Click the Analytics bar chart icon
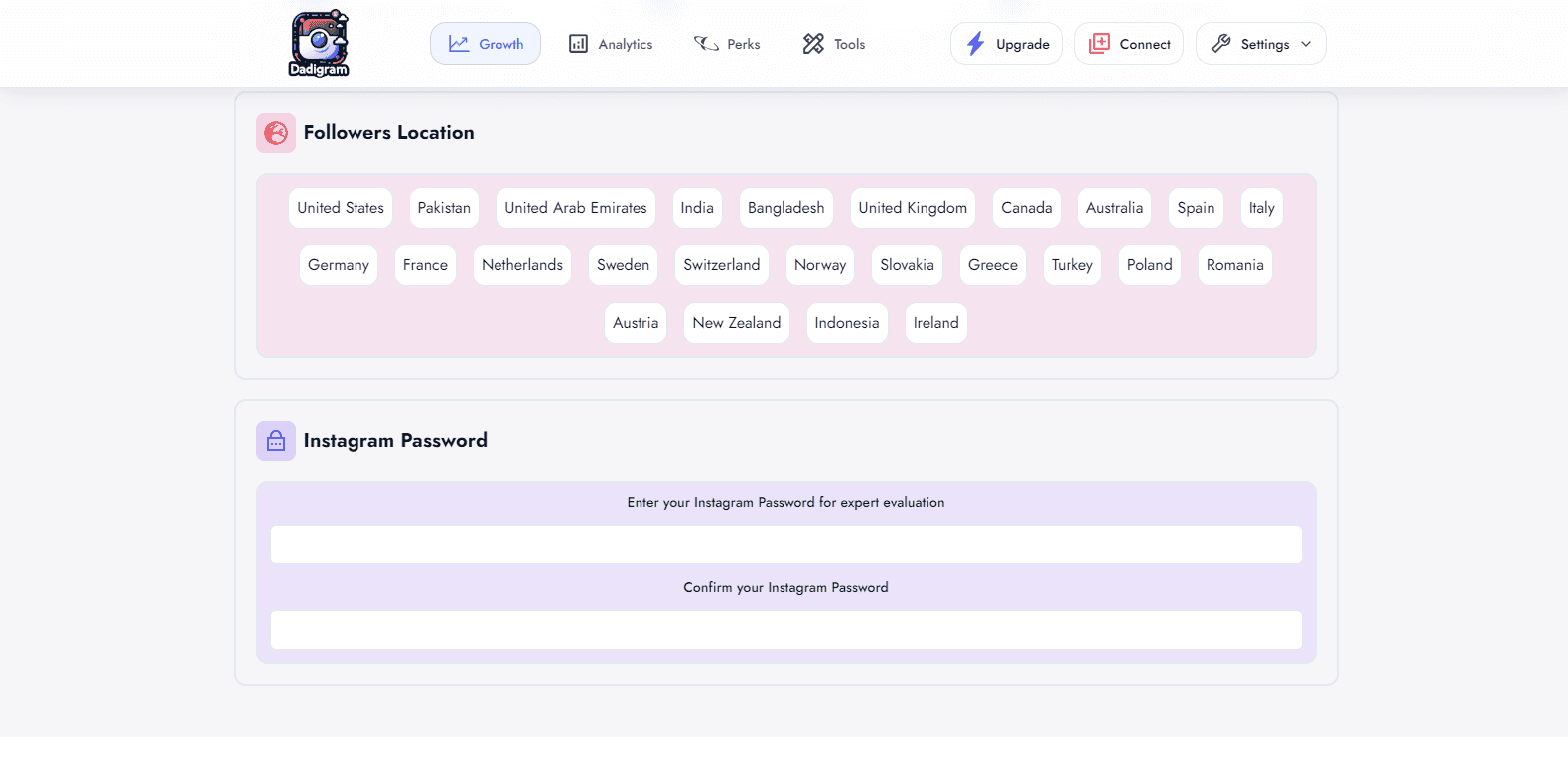 click(x=578, y=44)
